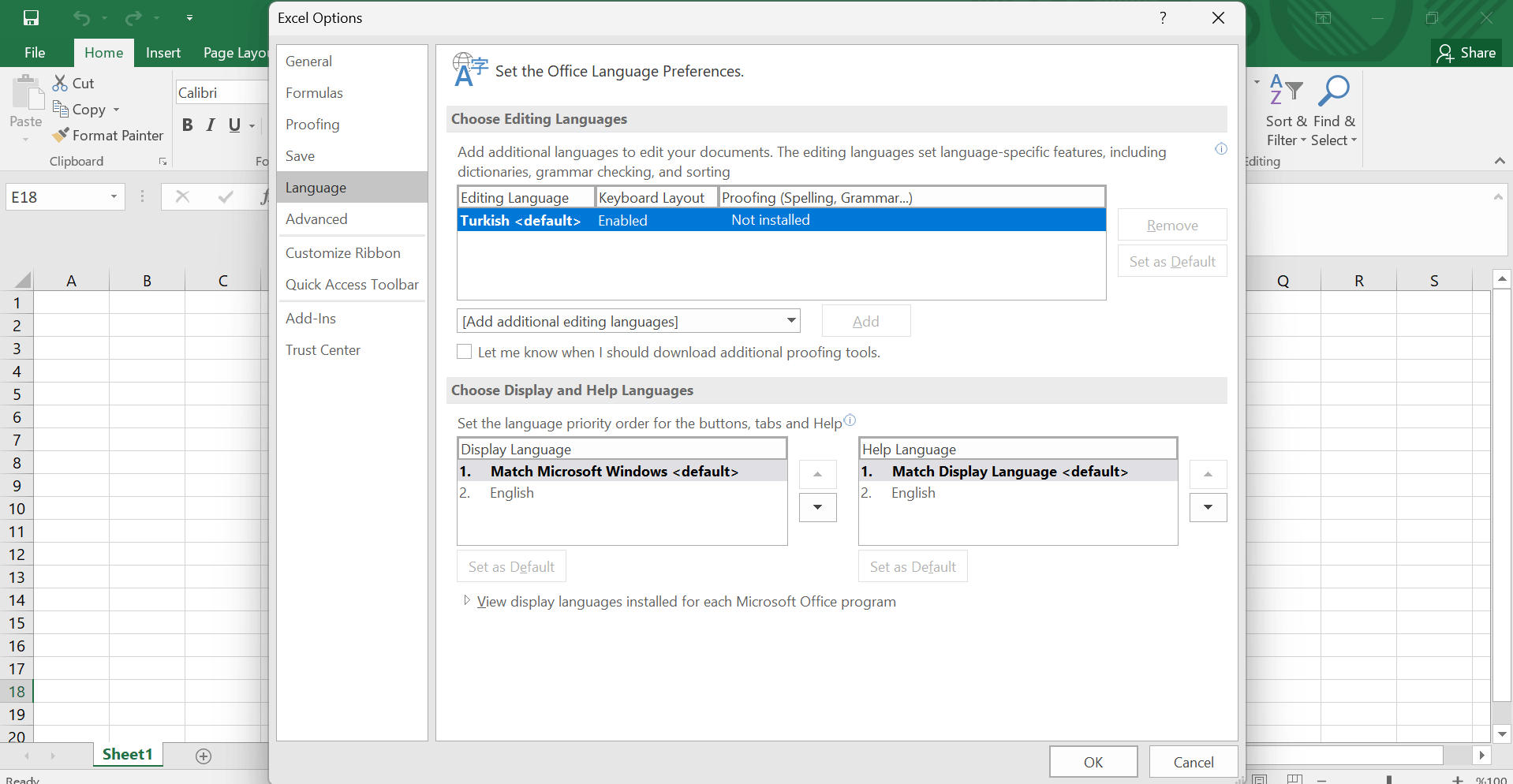Click the Remove button for editing languages
The image size is (1513, 784).
[1172, 225]
